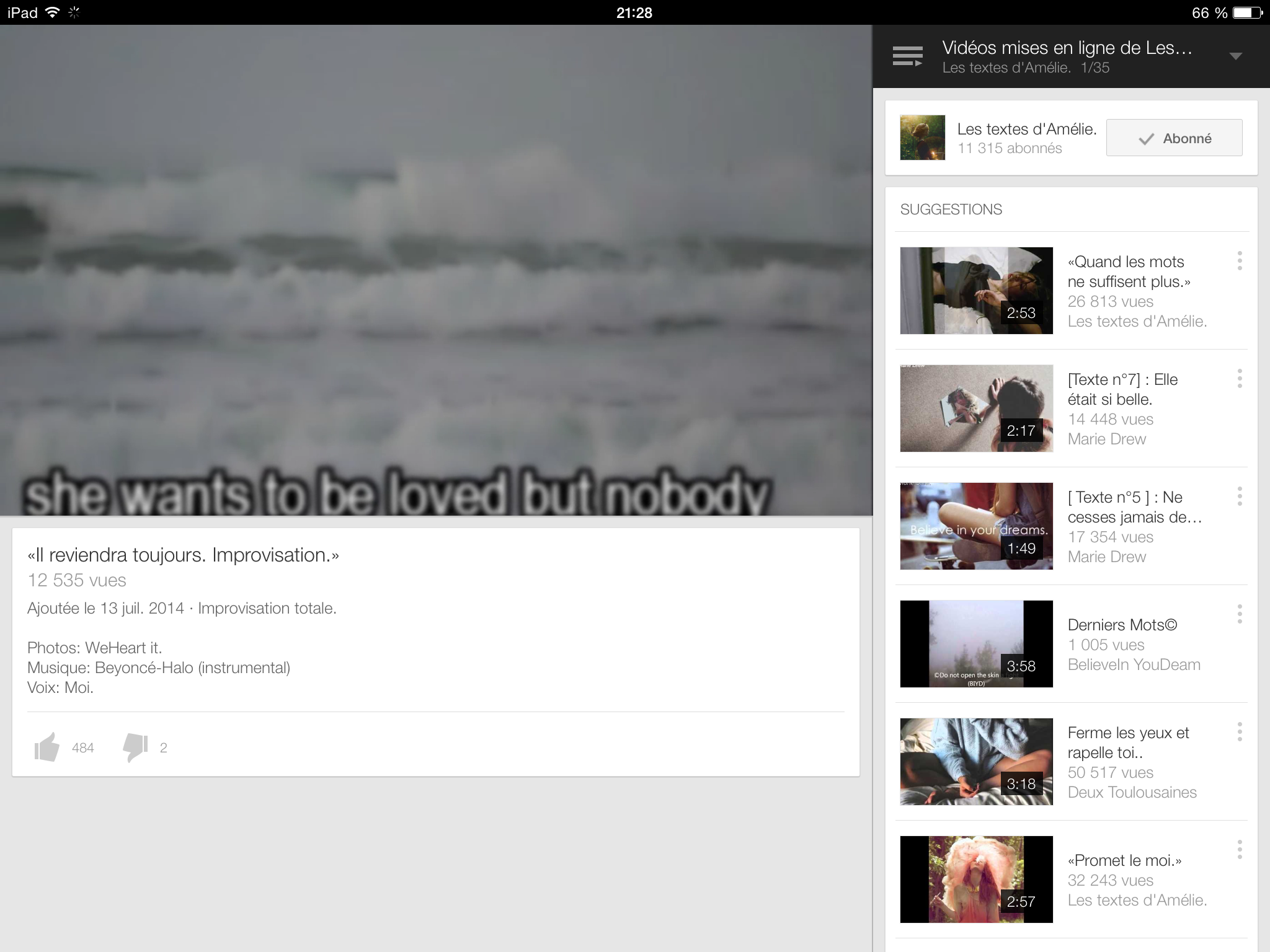Open options menu for Texte n°7 video
Screen dimensions: 1270x952
[x=1239, y=379]
